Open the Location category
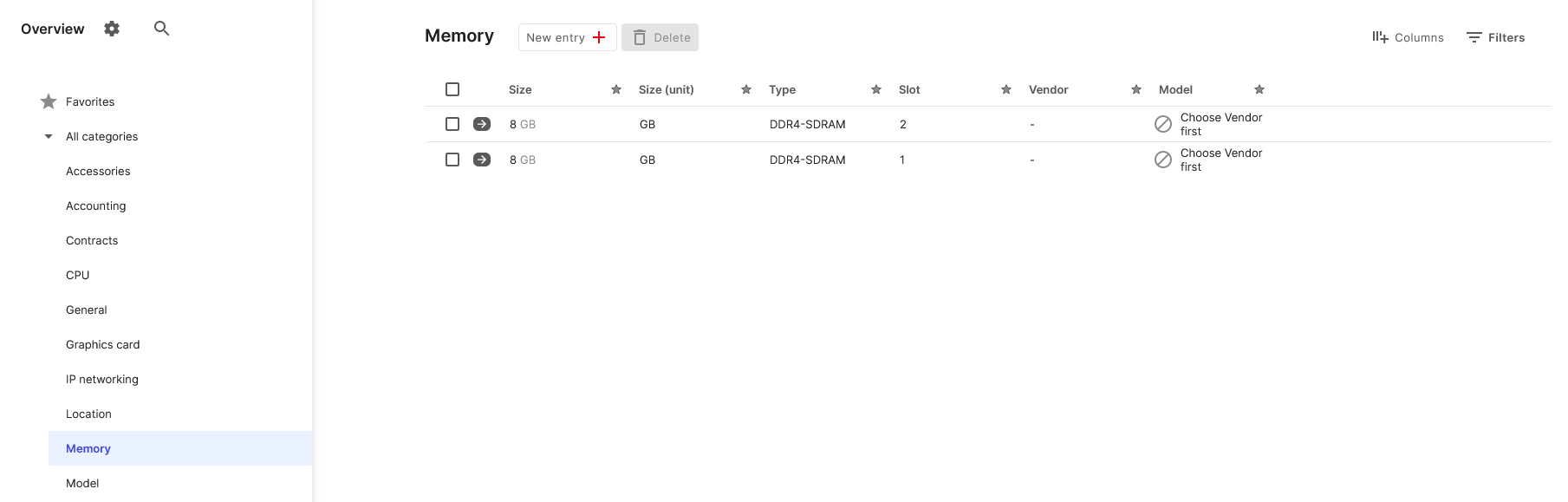The image size is (1568, 502). coord(88,414)
